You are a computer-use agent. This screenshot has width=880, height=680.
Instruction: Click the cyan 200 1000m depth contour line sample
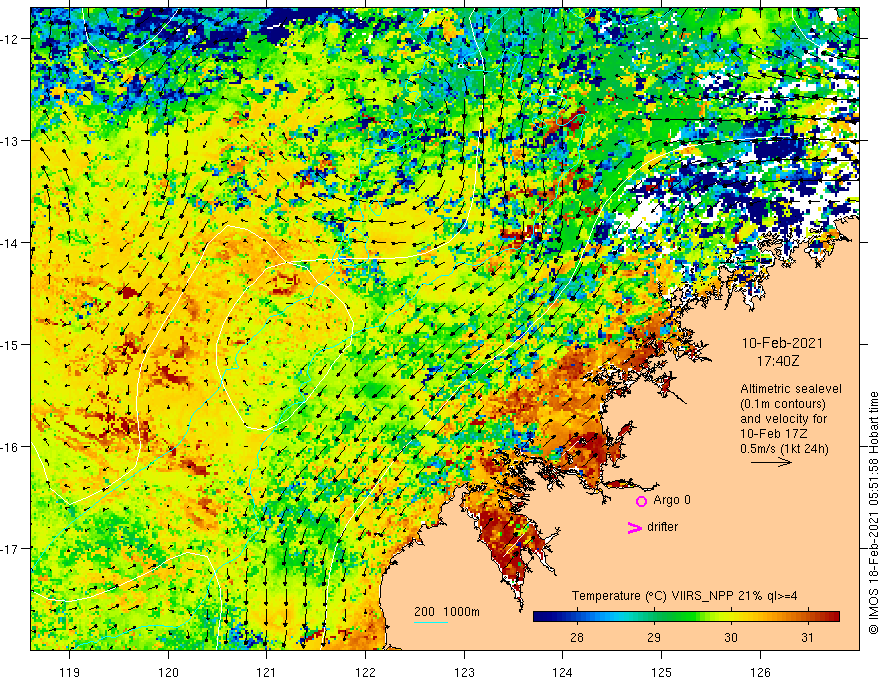[431, 622]
